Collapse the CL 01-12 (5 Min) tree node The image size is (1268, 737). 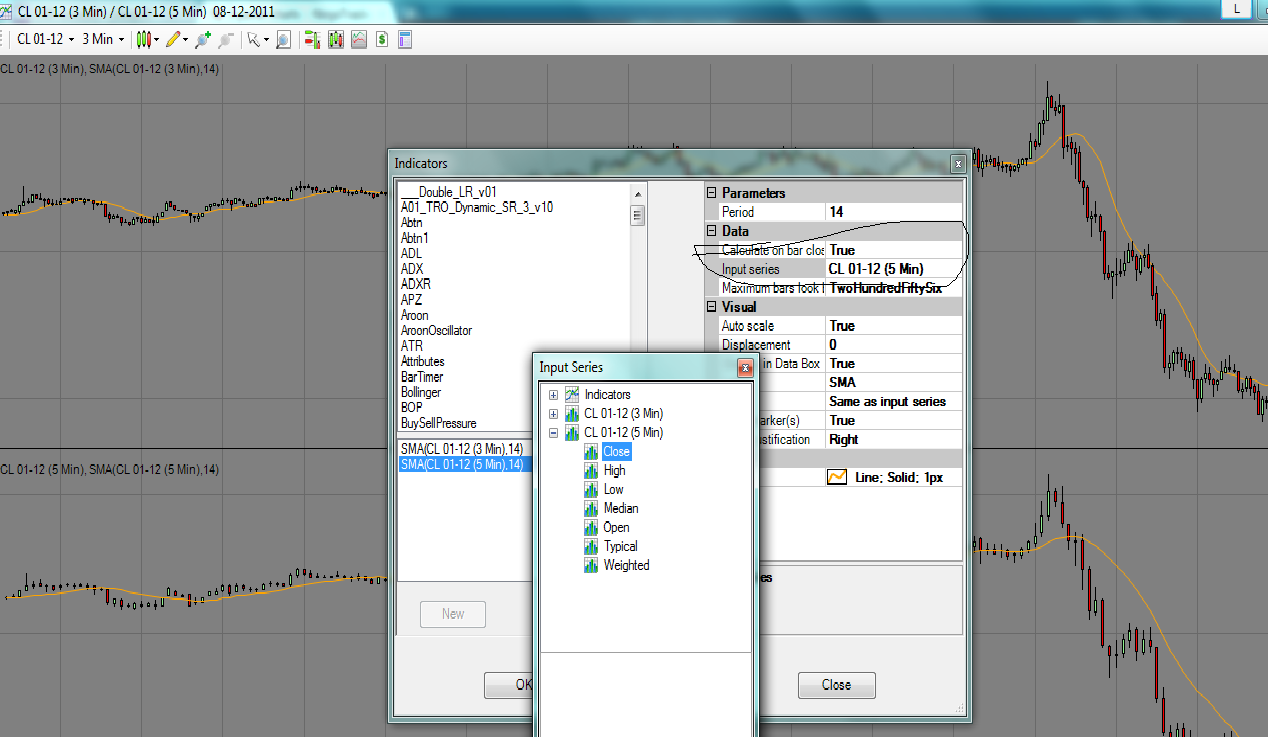[x=553, y=432]
